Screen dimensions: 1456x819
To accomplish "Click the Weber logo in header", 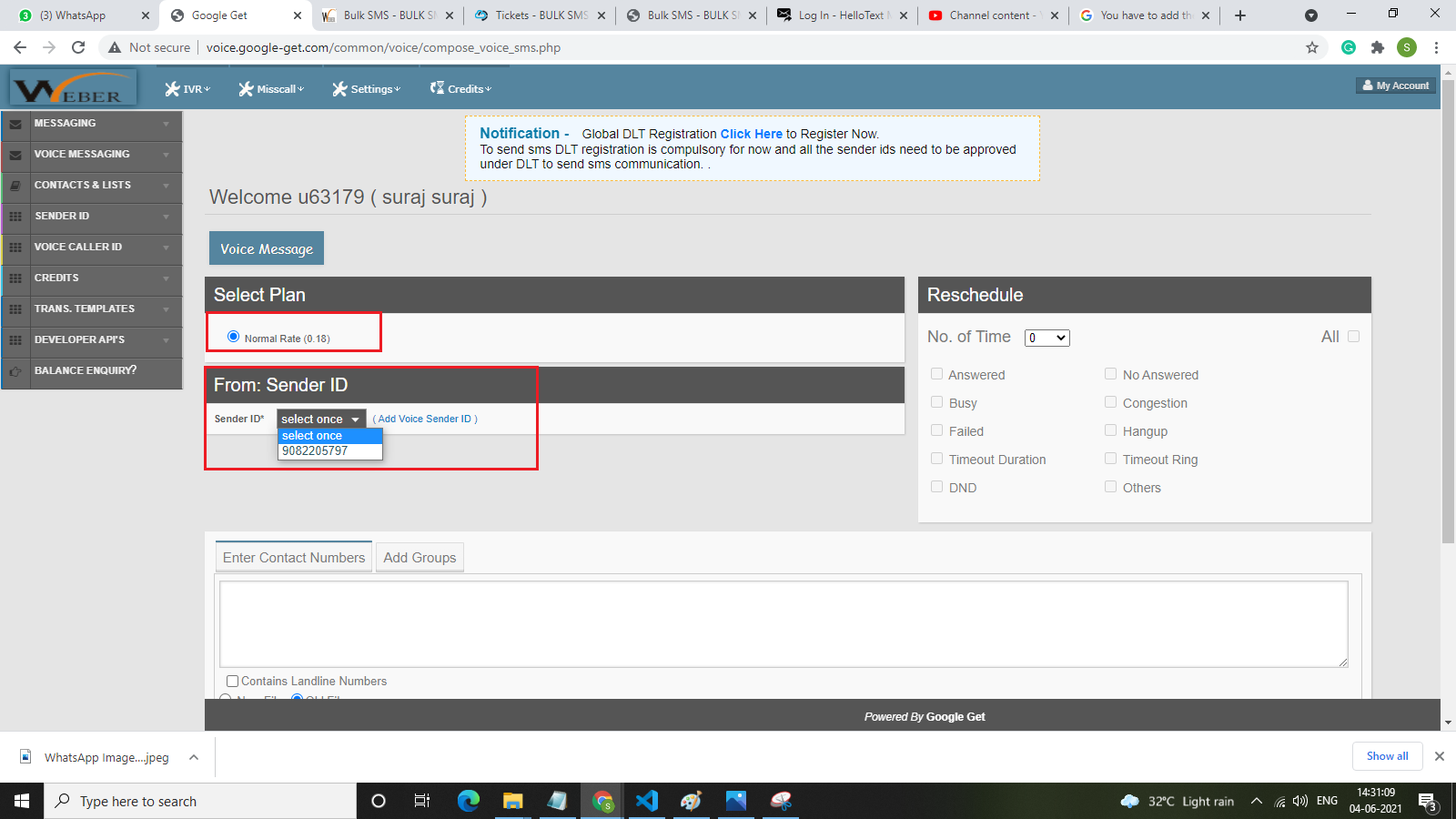I will click(73, 88).
